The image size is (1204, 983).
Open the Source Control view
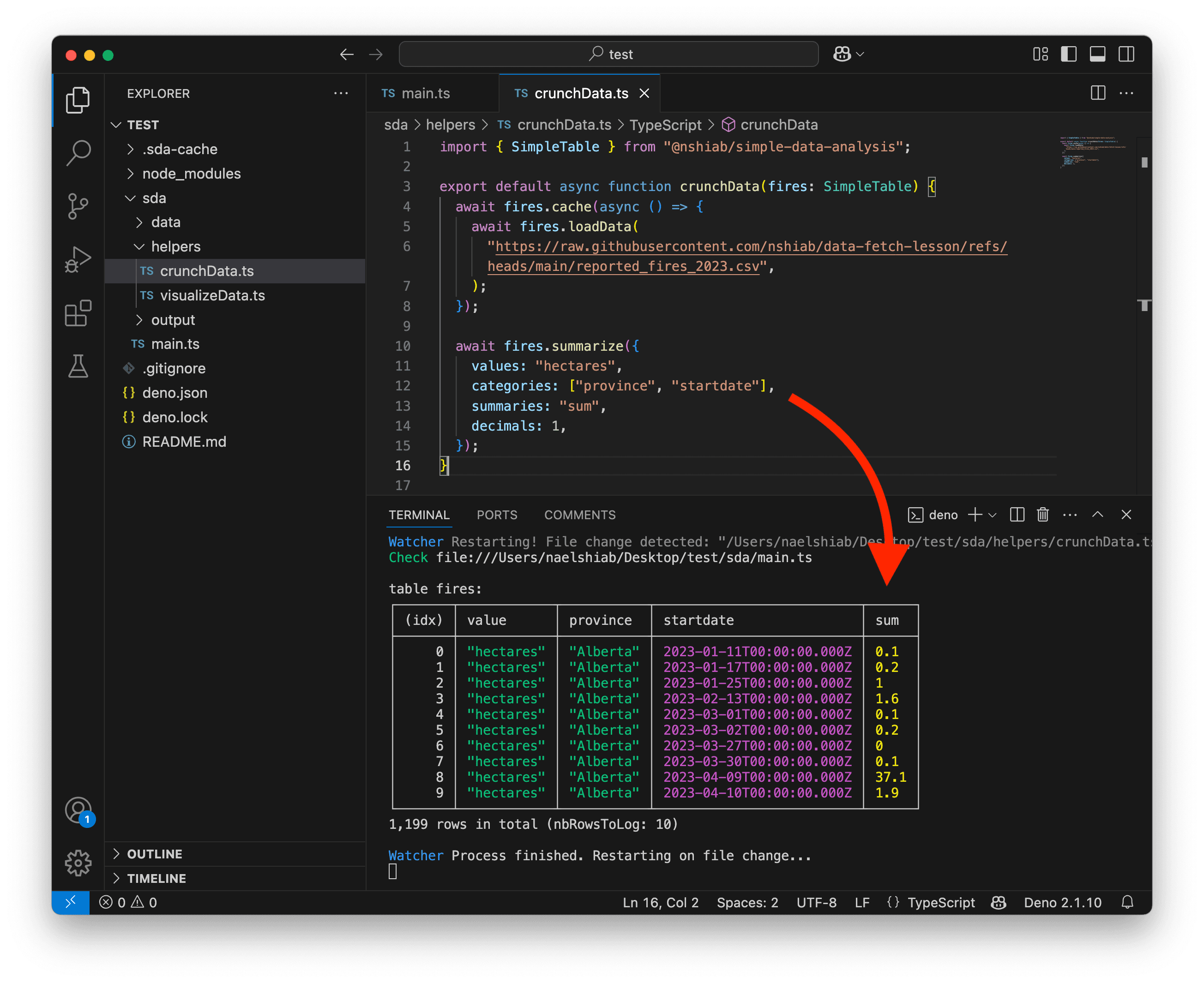[78, 206]
